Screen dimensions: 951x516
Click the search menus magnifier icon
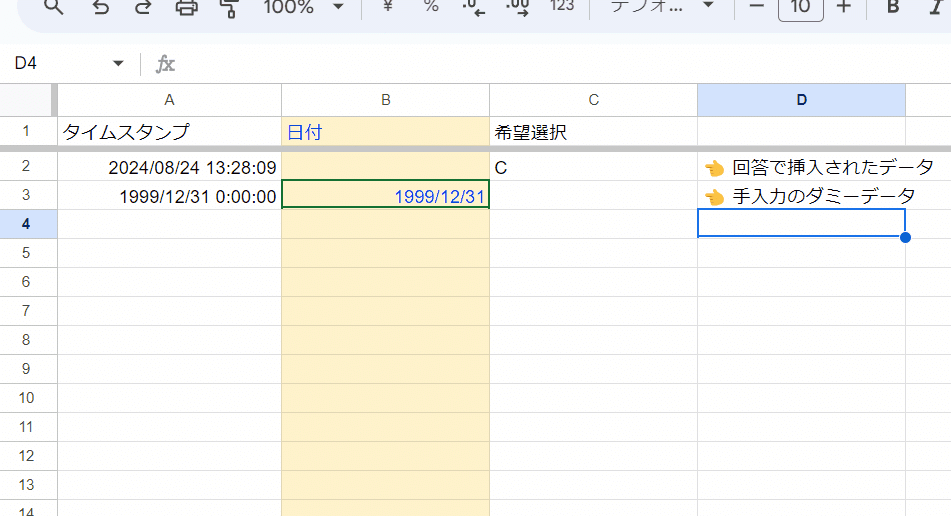[54, 7]
